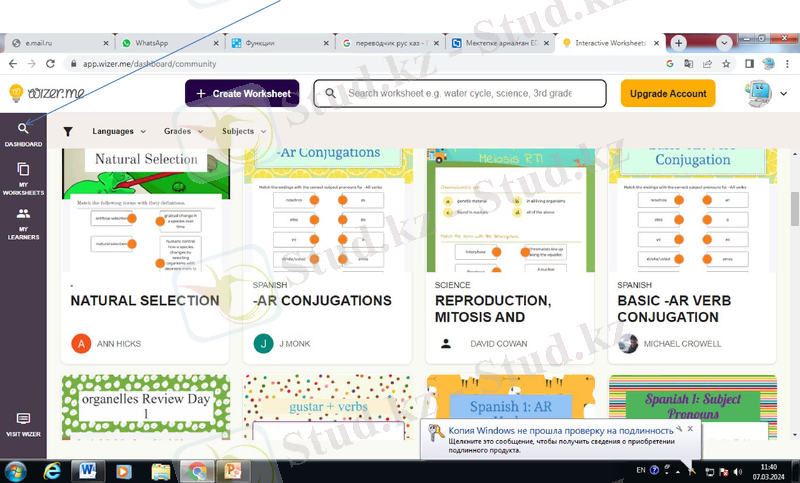Viewport: 800px width, 483px height.
Task: Open the Grades filter dropdown
Action: tap(184, 132)
